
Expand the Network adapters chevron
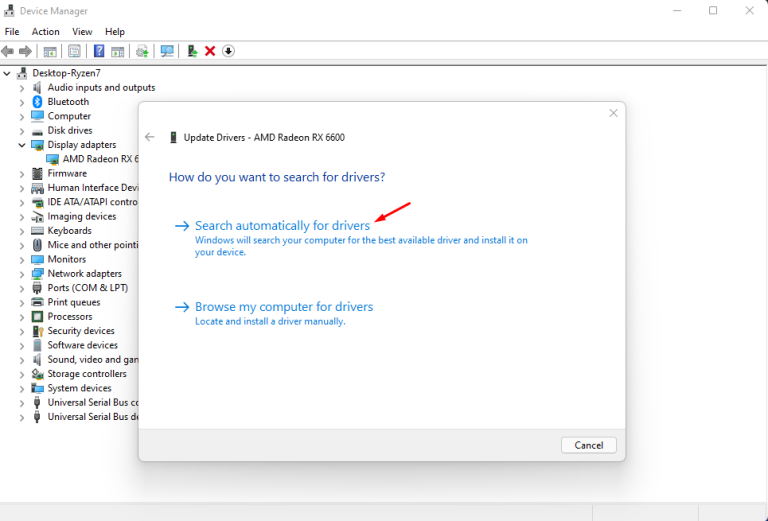pyautogui.click(x=22, y=274)
